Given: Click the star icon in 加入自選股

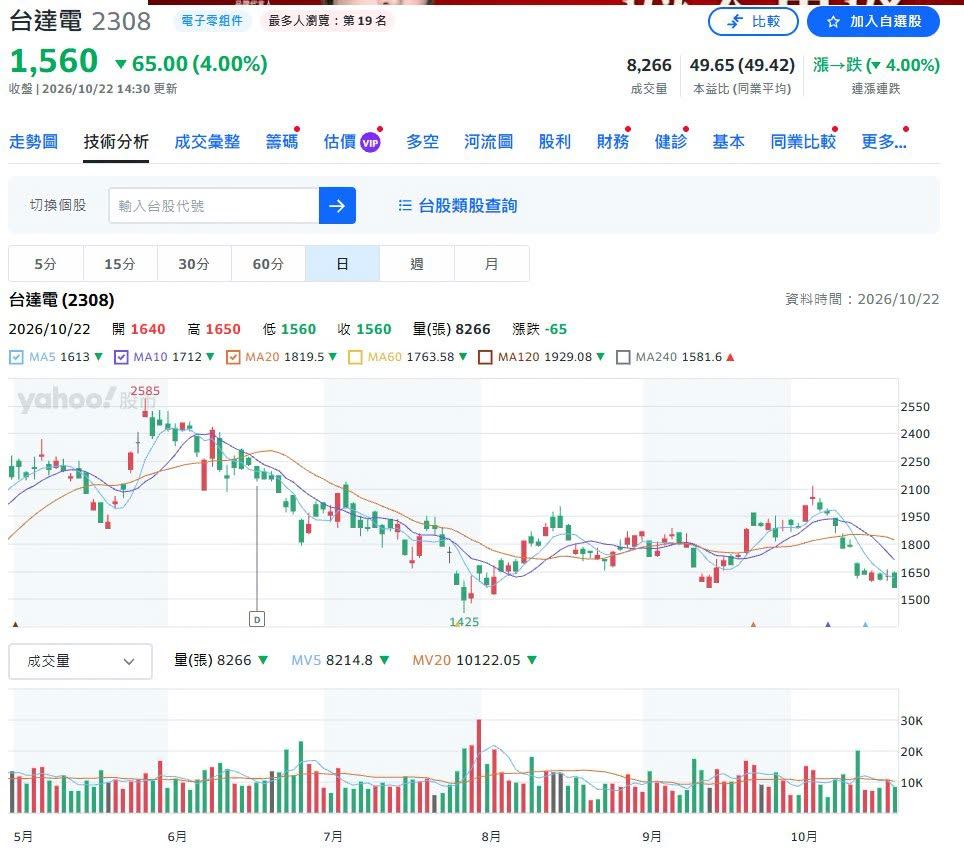Looking at the screenshot, I should (x=833, y=22).
